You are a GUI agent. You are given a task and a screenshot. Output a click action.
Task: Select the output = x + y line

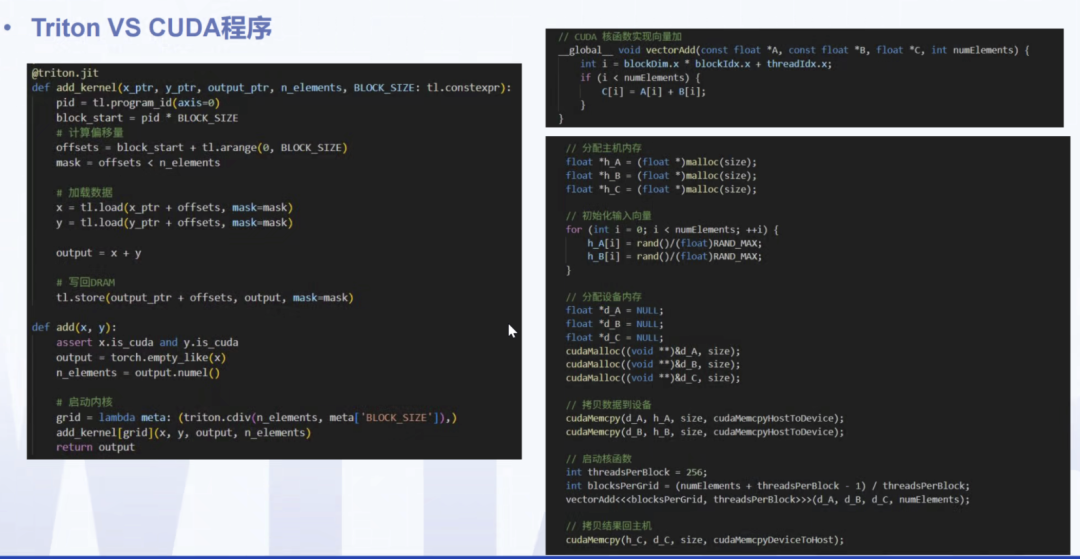[98, 253]
